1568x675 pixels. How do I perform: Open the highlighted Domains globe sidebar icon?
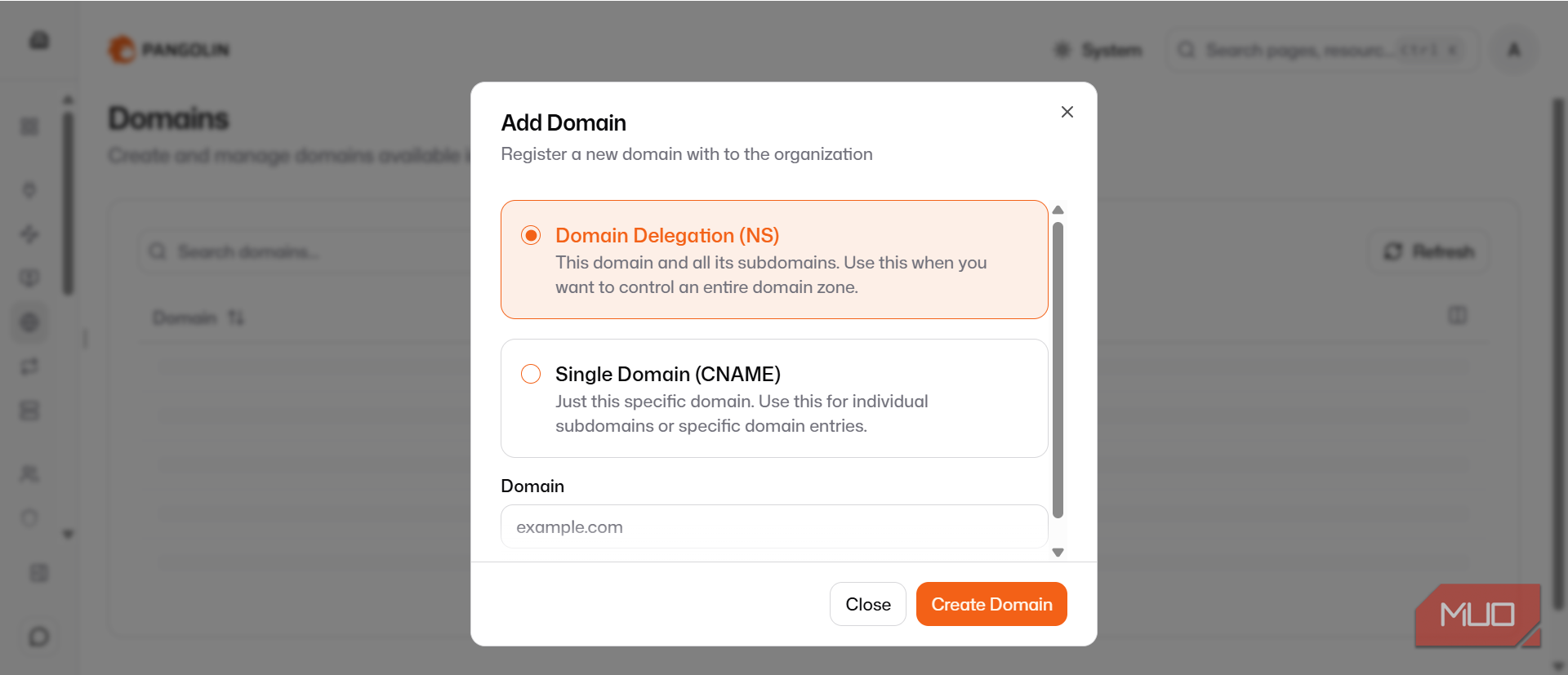pyautogui.click(x=29, y=322)
